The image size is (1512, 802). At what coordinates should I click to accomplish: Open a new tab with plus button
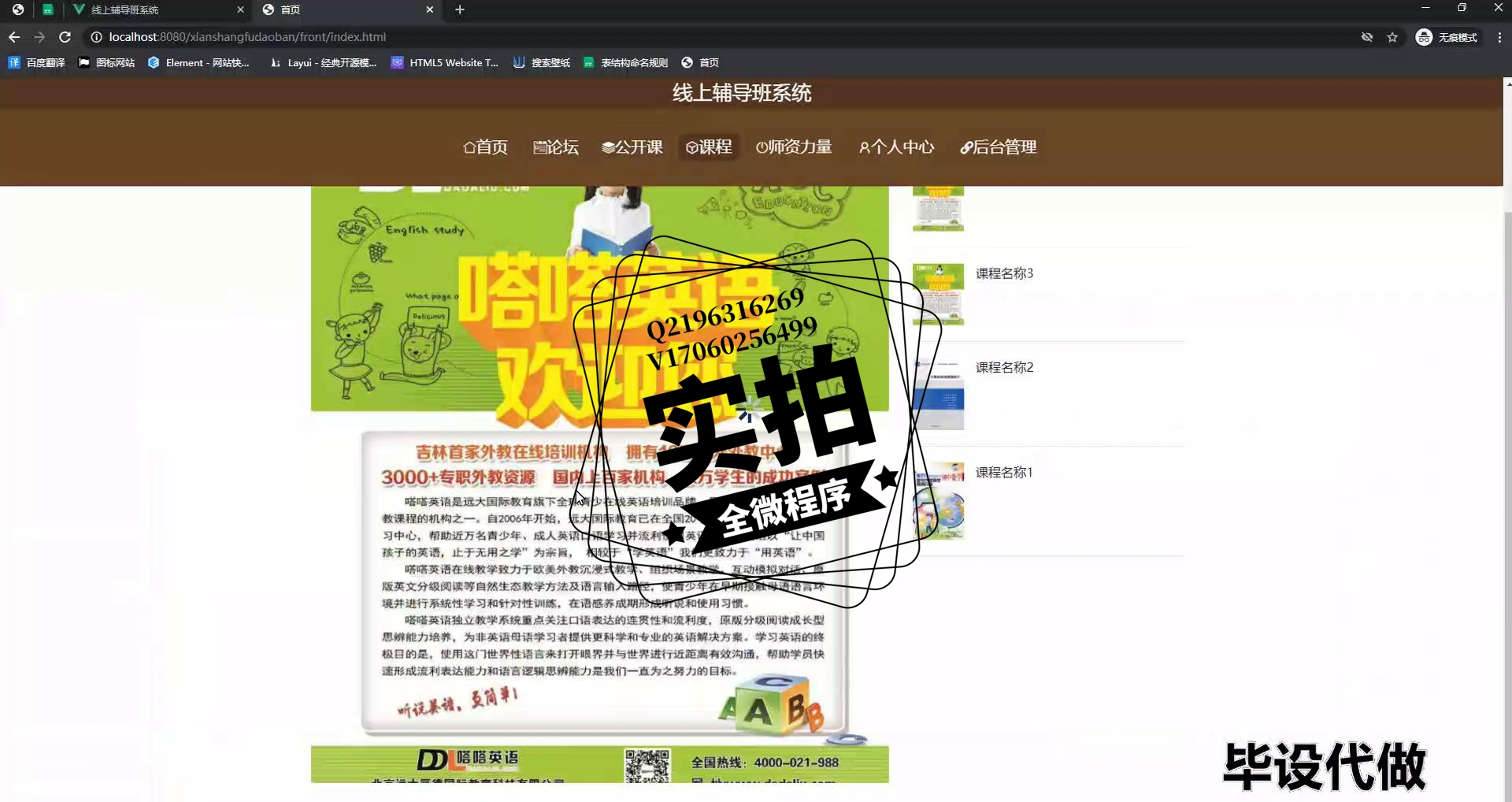coord(460,9)
